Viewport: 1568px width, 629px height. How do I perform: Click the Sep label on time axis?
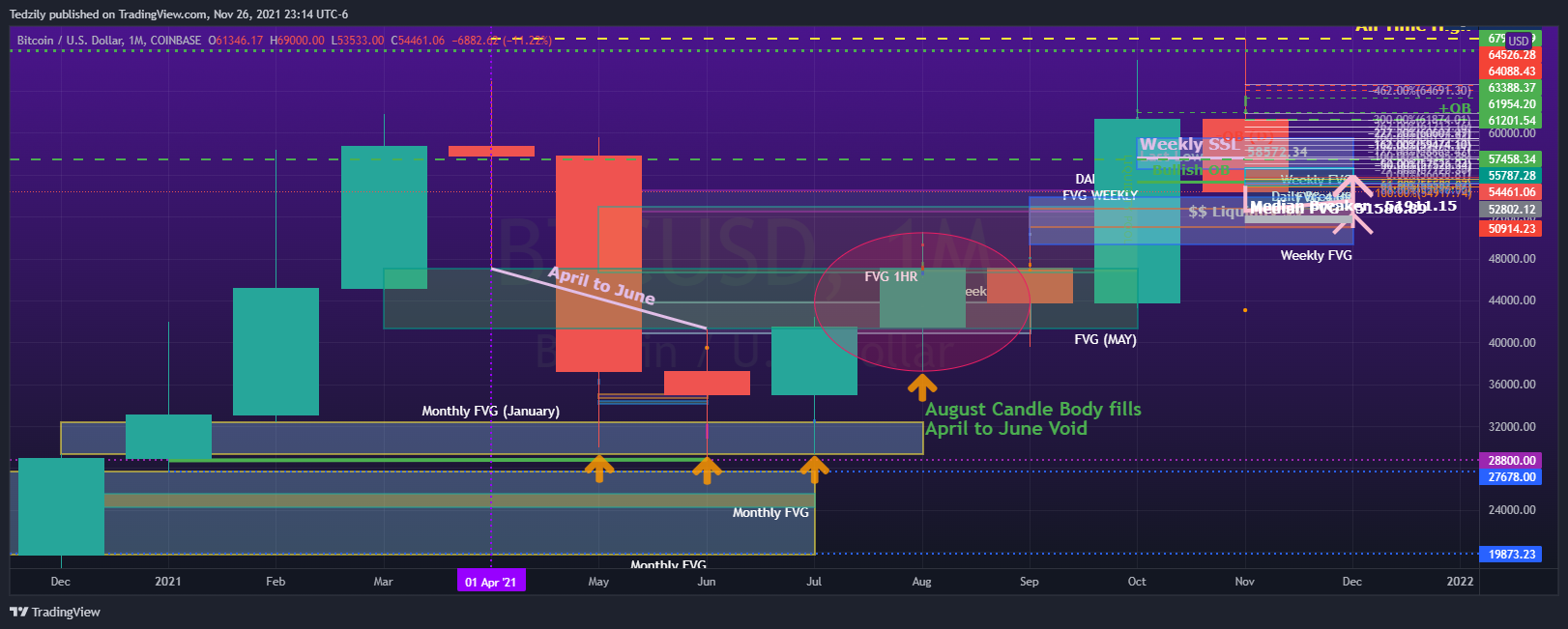coord(1029,582)
